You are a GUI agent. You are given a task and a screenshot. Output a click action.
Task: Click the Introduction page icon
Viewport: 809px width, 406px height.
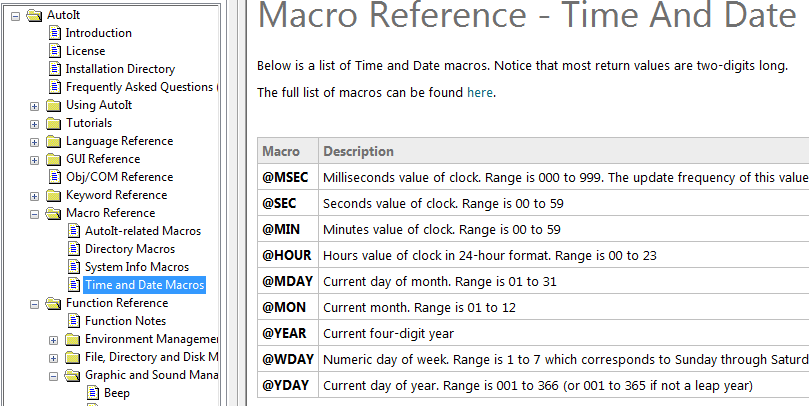[55, 33]
